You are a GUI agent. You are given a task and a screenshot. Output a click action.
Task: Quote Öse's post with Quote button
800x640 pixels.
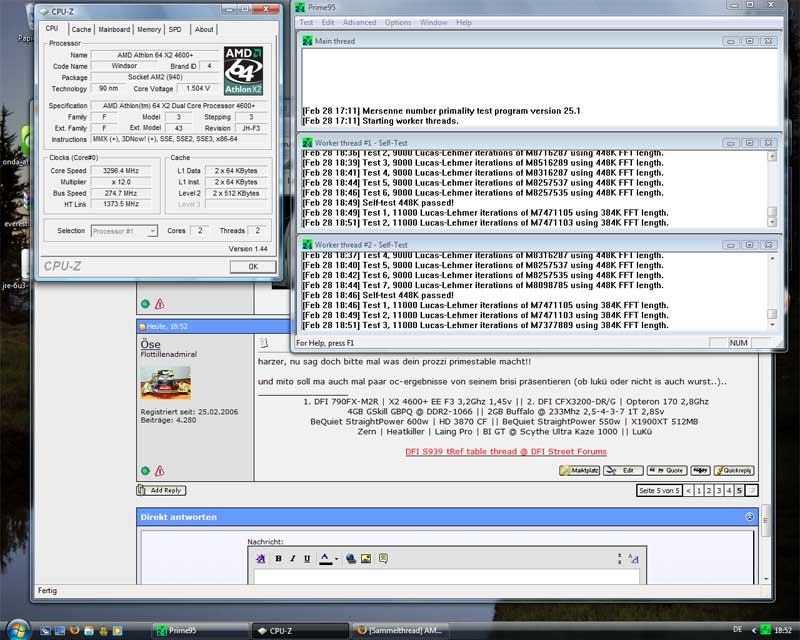pyautogui.click(x=667, y=471)
